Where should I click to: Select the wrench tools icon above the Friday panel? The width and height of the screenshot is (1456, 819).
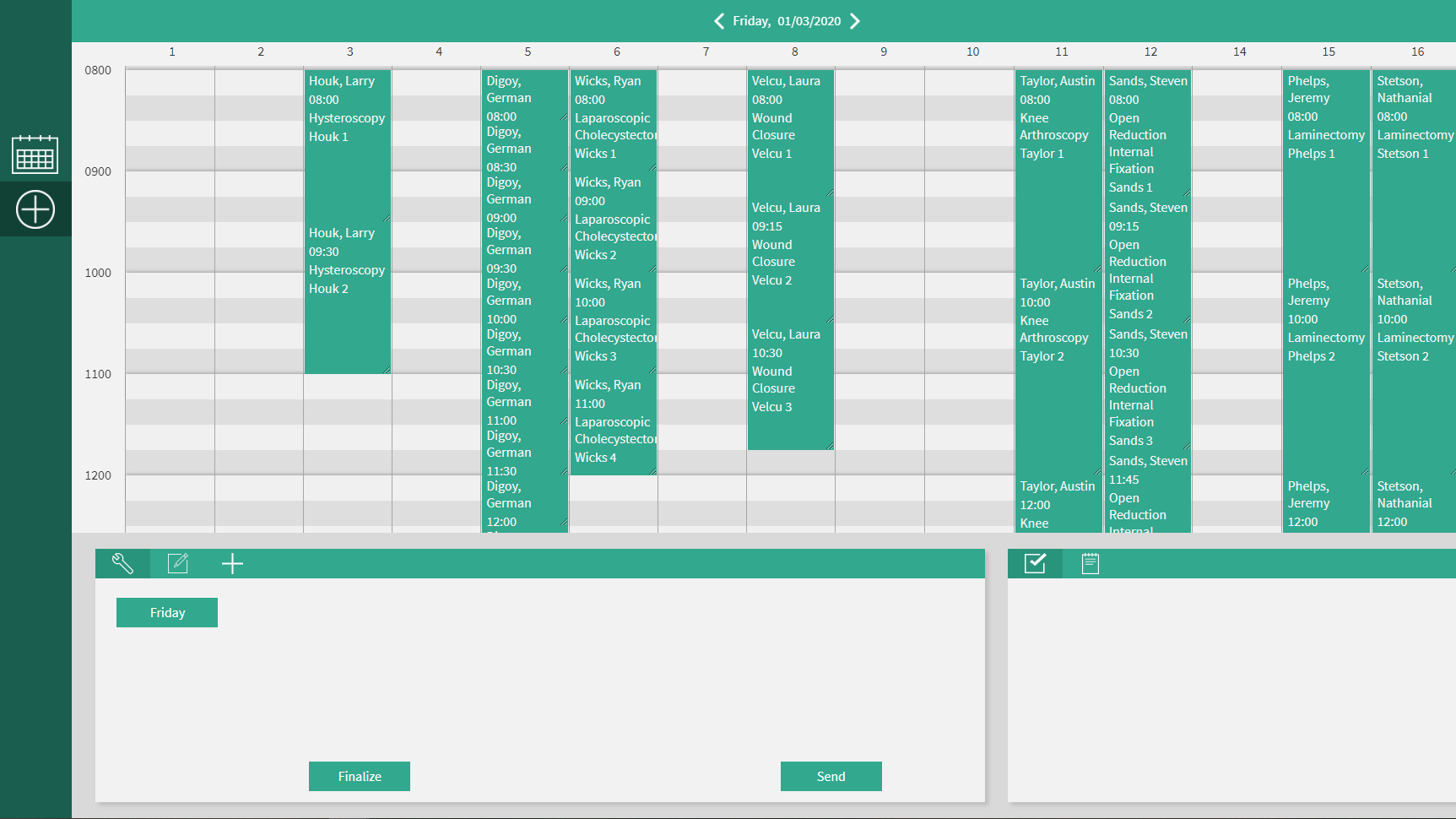[122, 563]
